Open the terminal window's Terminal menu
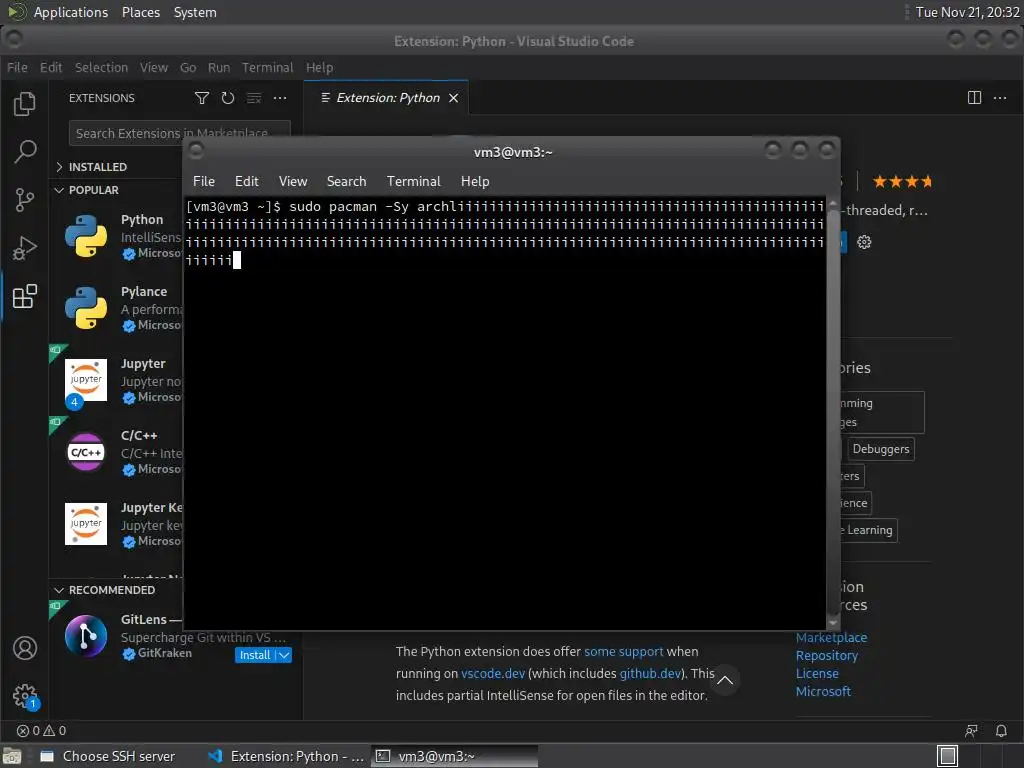The height and width of the screenshot is (768, 1024). 413,182
